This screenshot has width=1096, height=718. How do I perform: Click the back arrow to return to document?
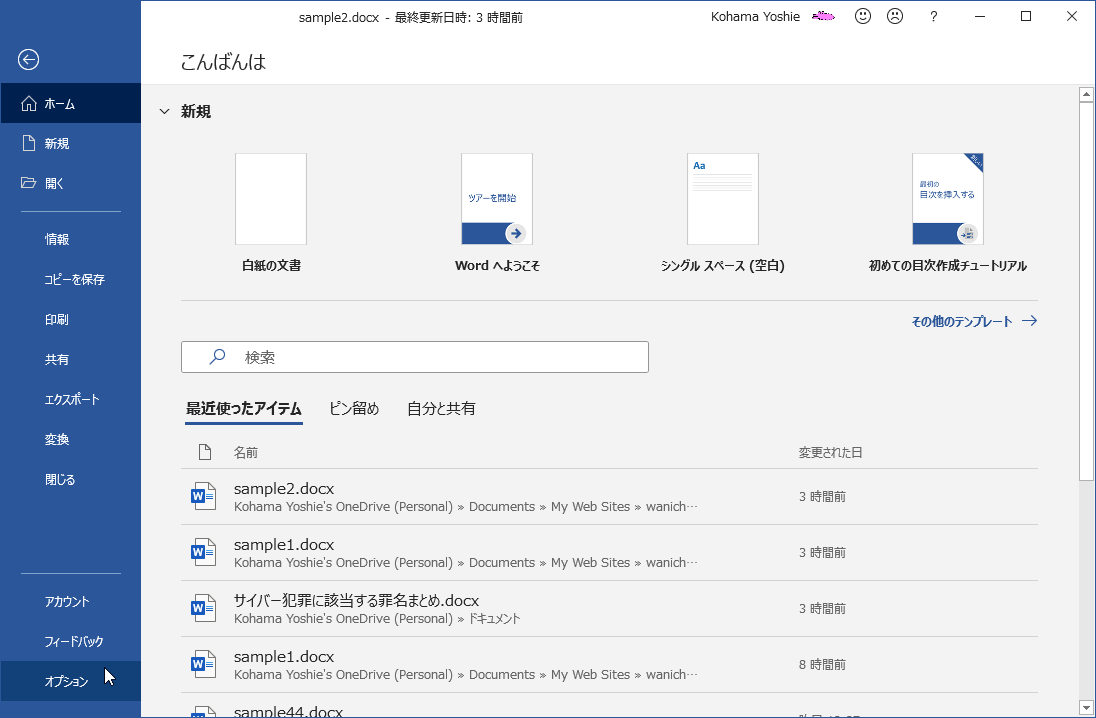(29, 59)
